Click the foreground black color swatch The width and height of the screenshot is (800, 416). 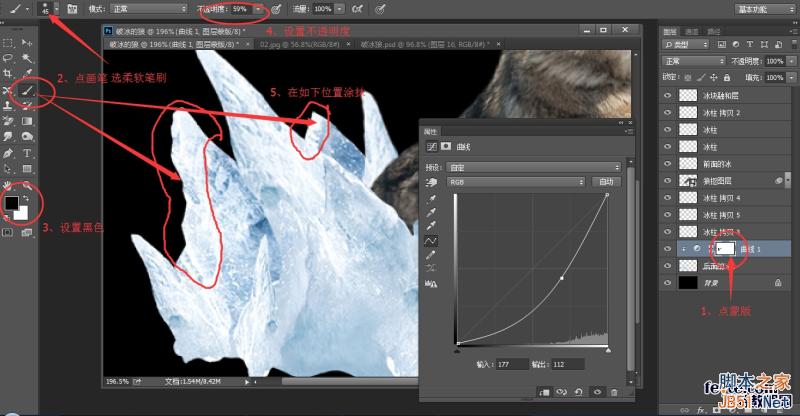[x=11, y=203]
